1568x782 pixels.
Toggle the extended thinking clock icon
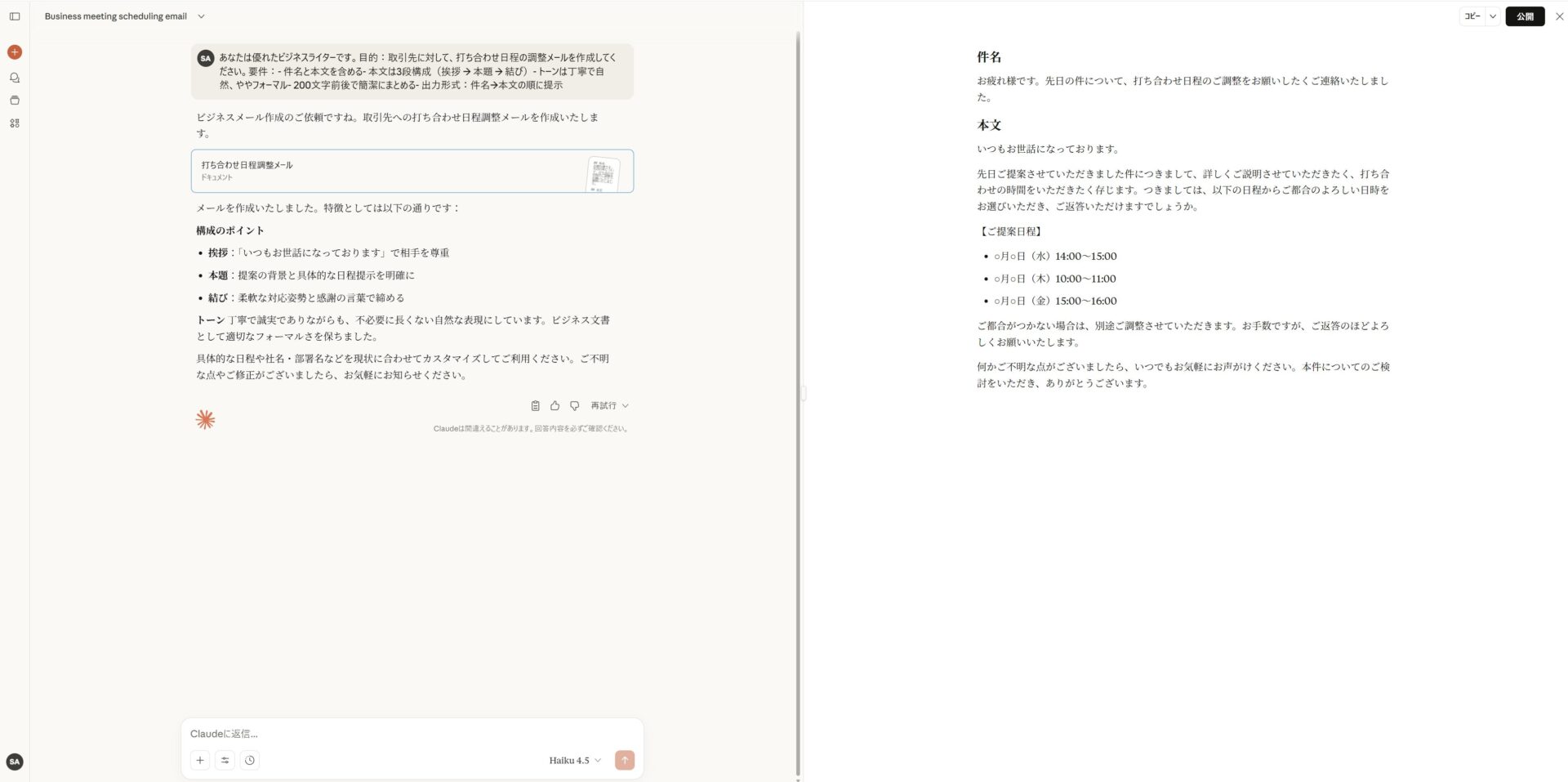point(250,761)
